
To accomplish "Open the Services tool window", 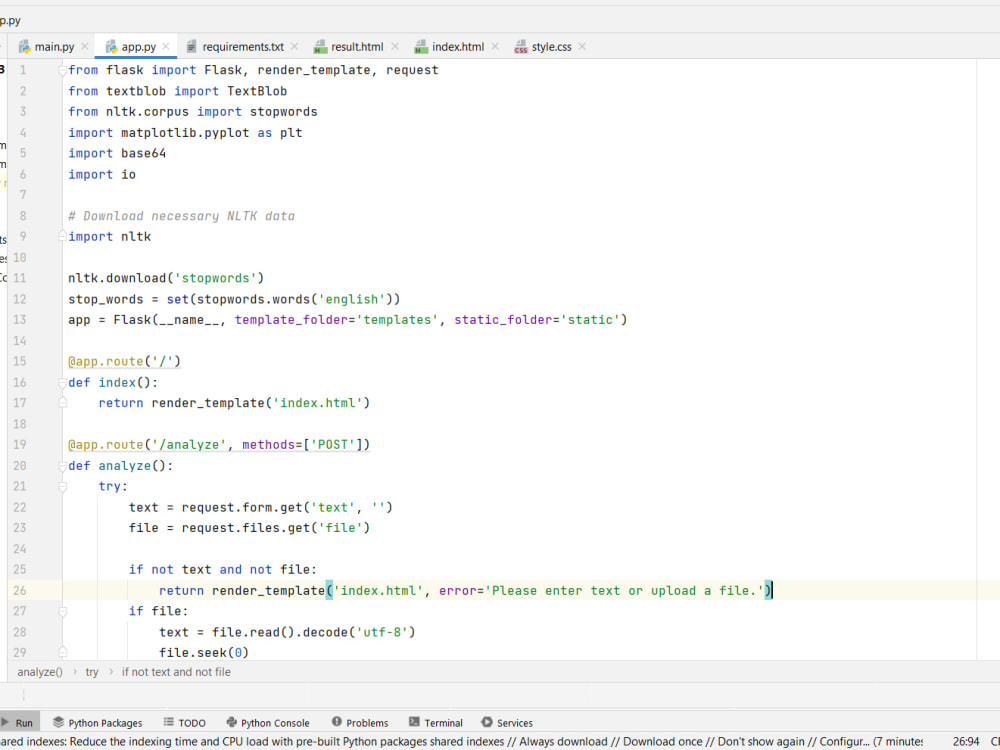I will tap(507, 723).
